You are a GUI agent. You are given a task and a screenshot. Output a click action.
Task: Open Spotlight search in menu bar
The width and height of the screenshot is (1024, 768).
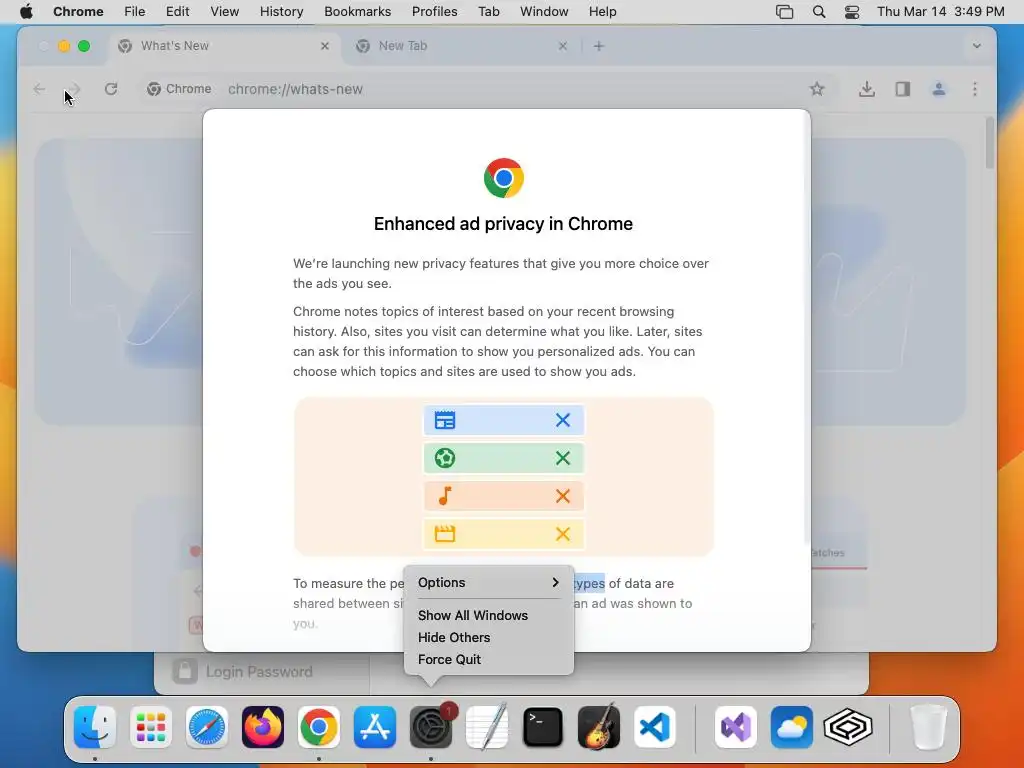(x=818, y=12)
